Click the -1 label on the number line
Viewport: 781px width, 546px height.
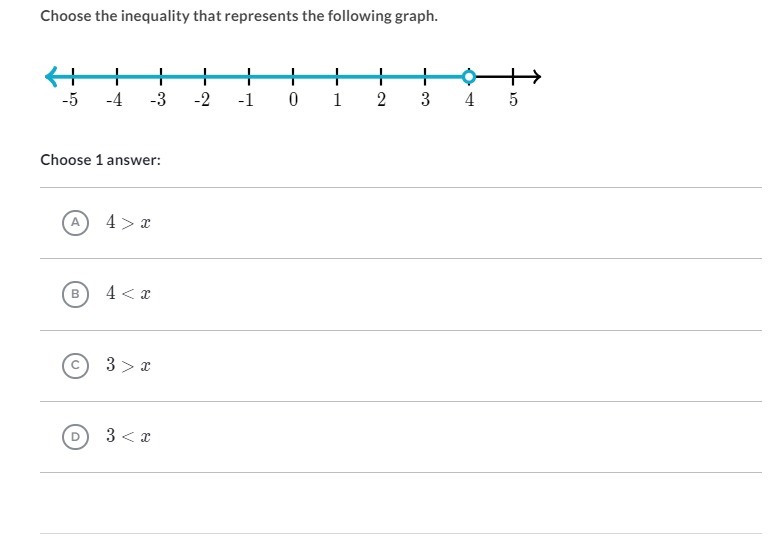coord(246,101)
